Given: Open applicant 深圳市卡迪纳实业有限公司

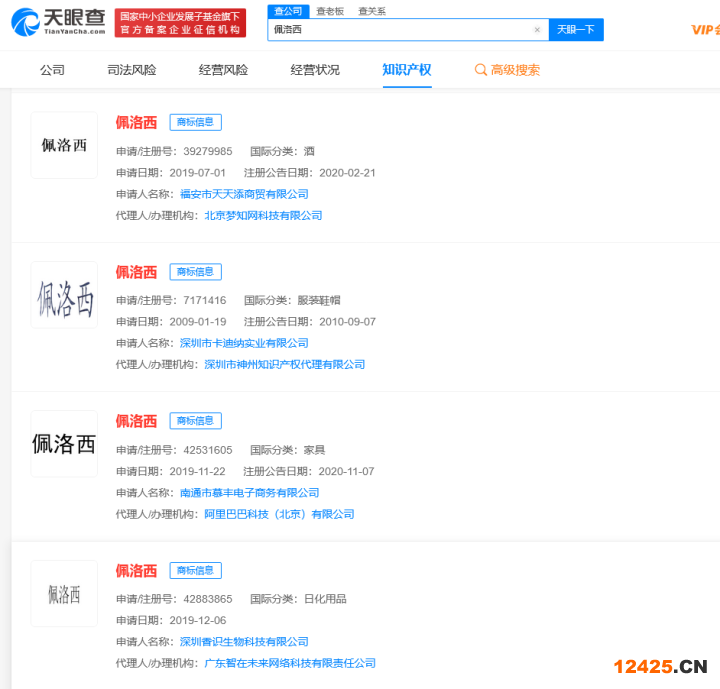Looking at the screenshot, I should [244, 343].
